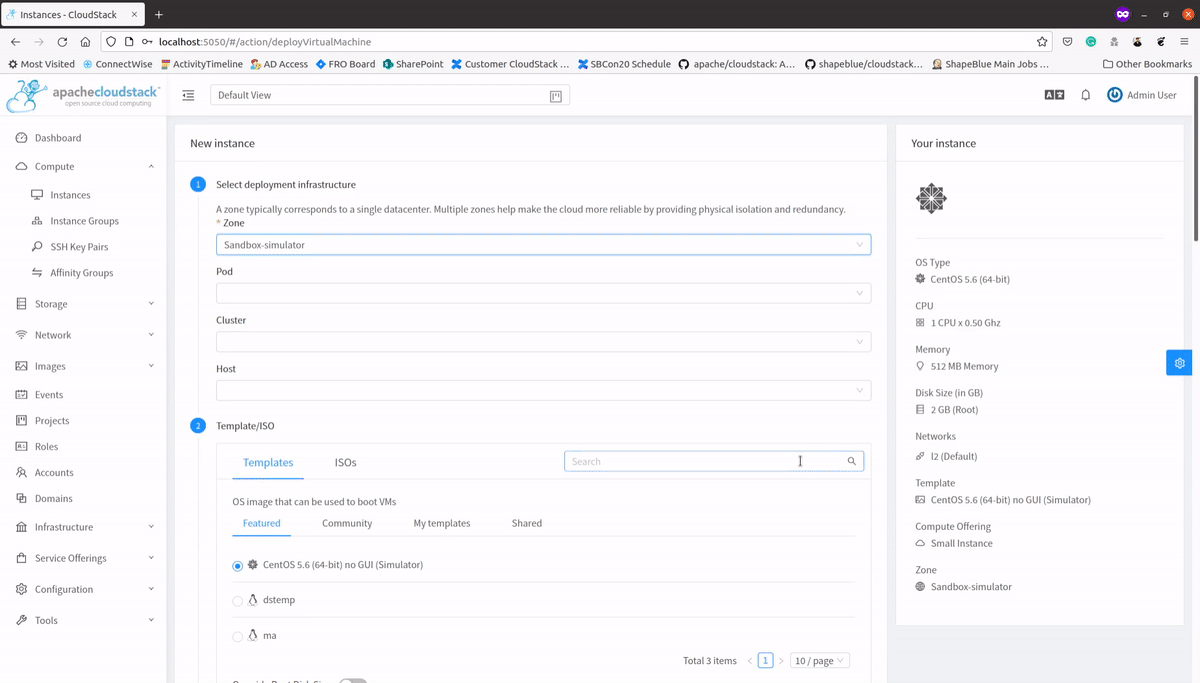Click the Accounts people icon
The width and height of the screenshot is (1200, 683).
[x=22, y=473]
